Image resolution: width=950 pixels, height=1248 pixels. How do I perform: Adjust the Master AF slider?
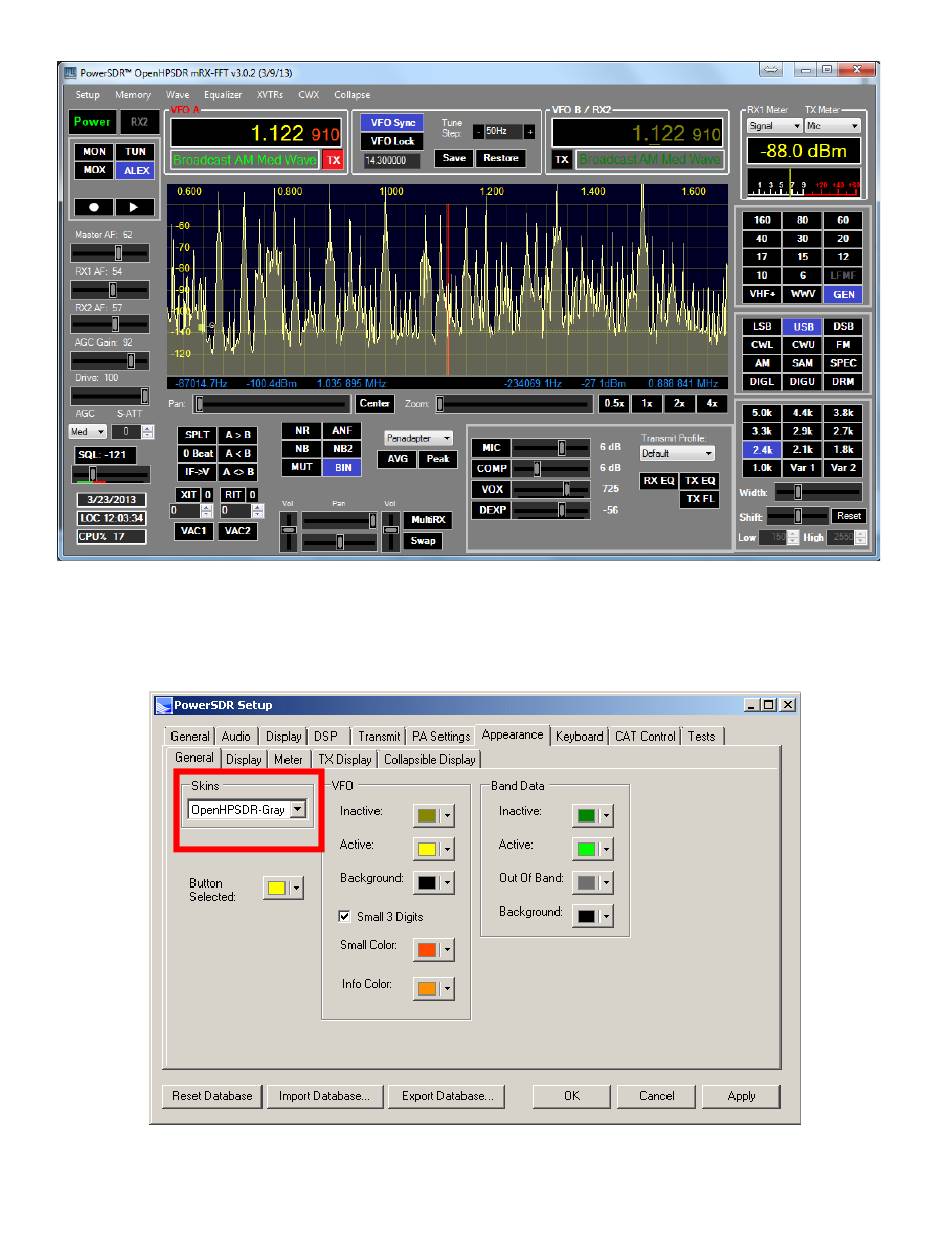point(110,253)
